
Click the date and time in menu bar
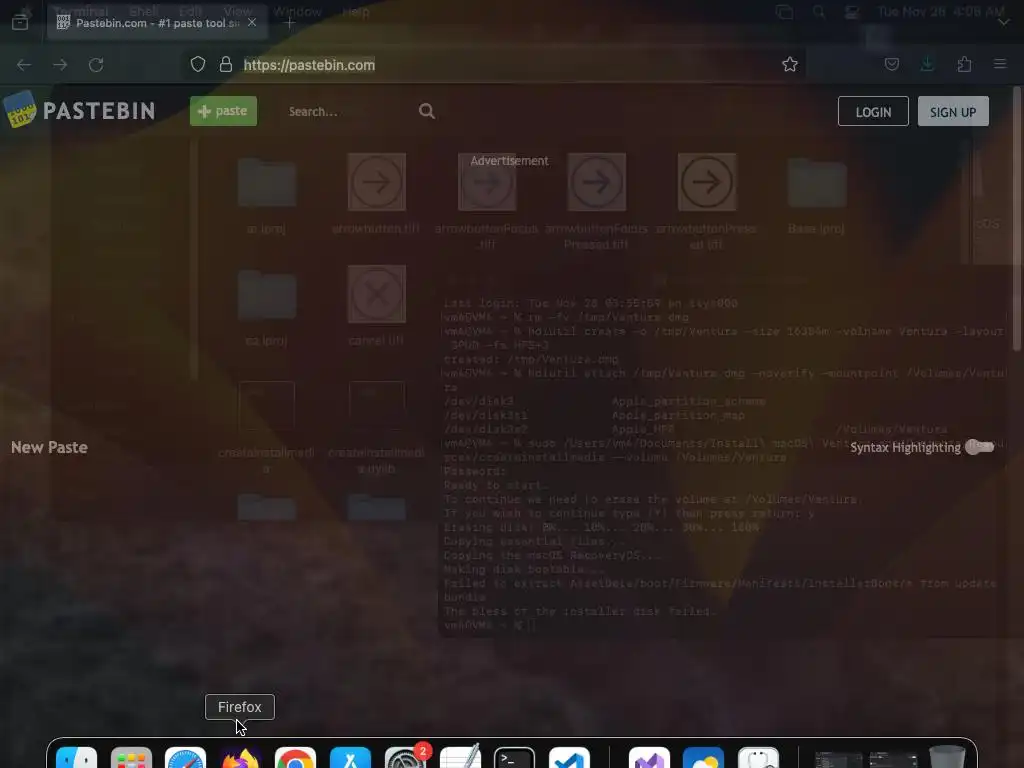point(940,11)
